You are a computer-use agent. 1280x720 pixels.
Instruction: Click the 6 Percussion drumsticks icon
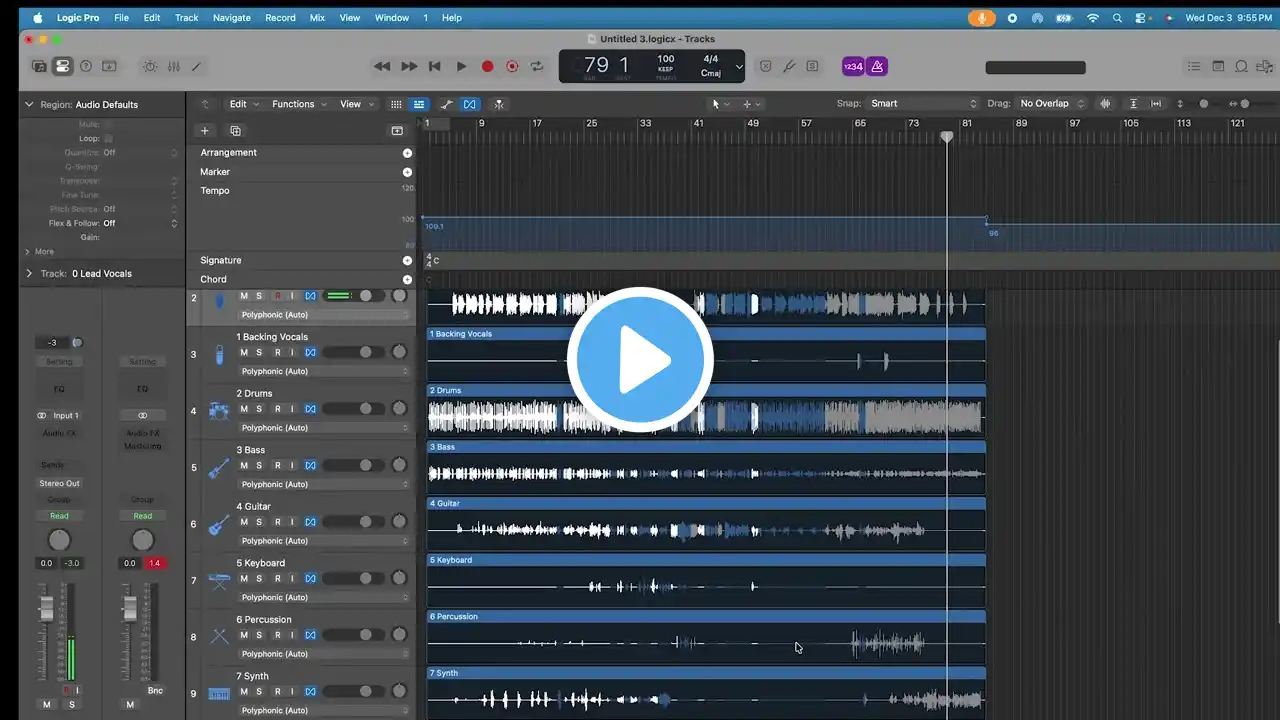click(219, 637)
